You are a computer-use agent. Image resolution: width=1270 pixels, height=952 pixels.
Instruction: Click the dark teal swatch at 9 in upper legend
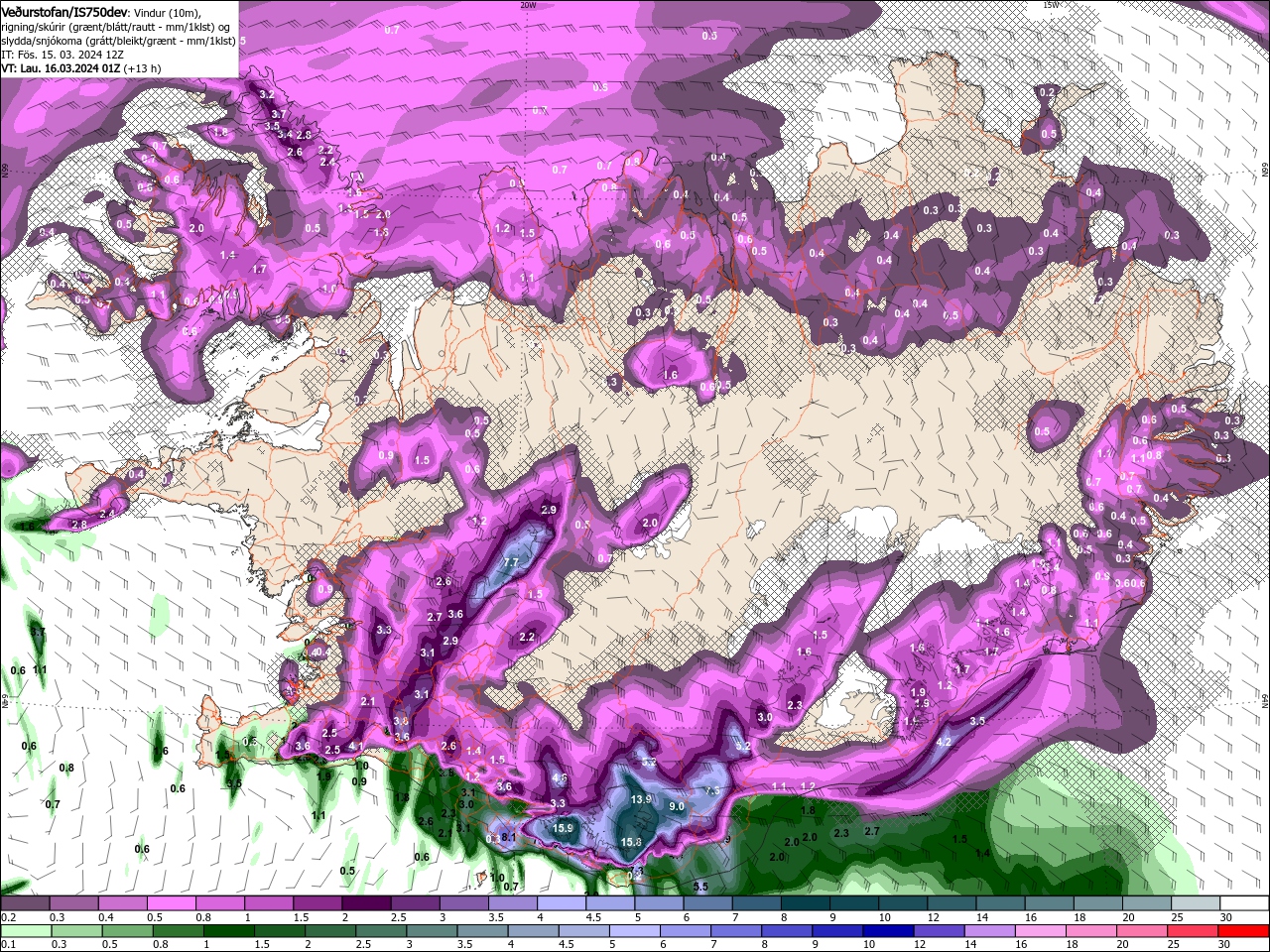(x=854, y=903)
